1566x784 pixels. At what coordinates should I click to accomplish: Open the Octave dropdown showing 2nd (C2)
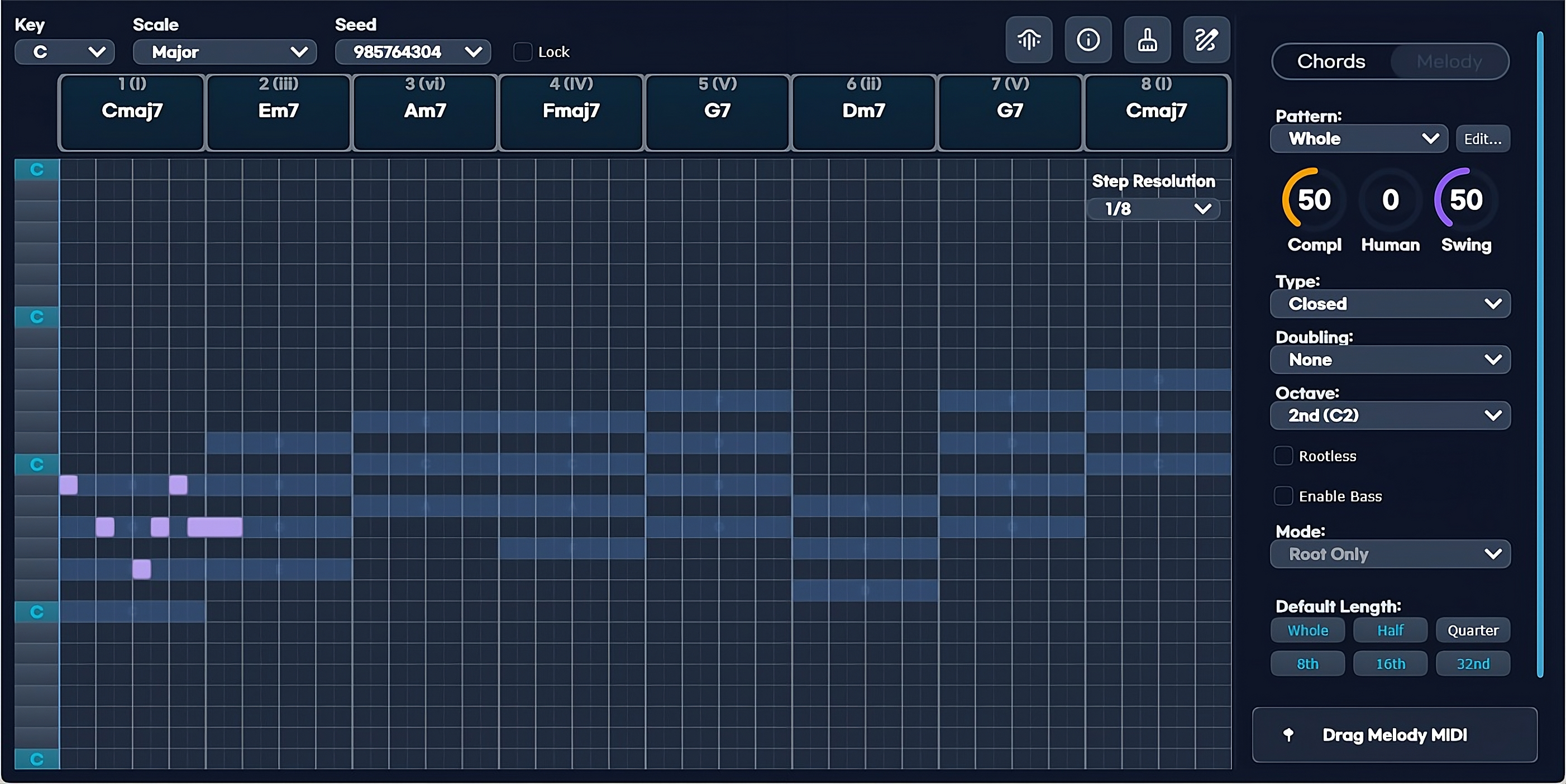click(x=1390, y=415)
